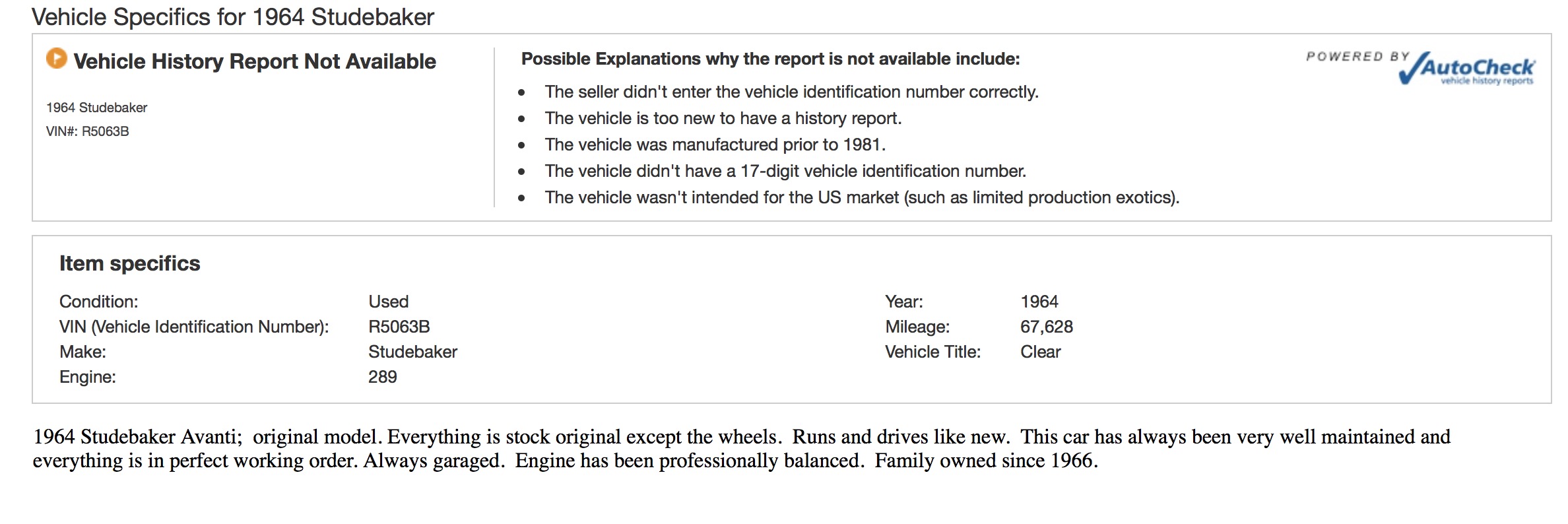Viewport: 1568px width, 524px height.
Task: Click the 'VIN#: R5063B' line under report heading
Action: (88, 131)
